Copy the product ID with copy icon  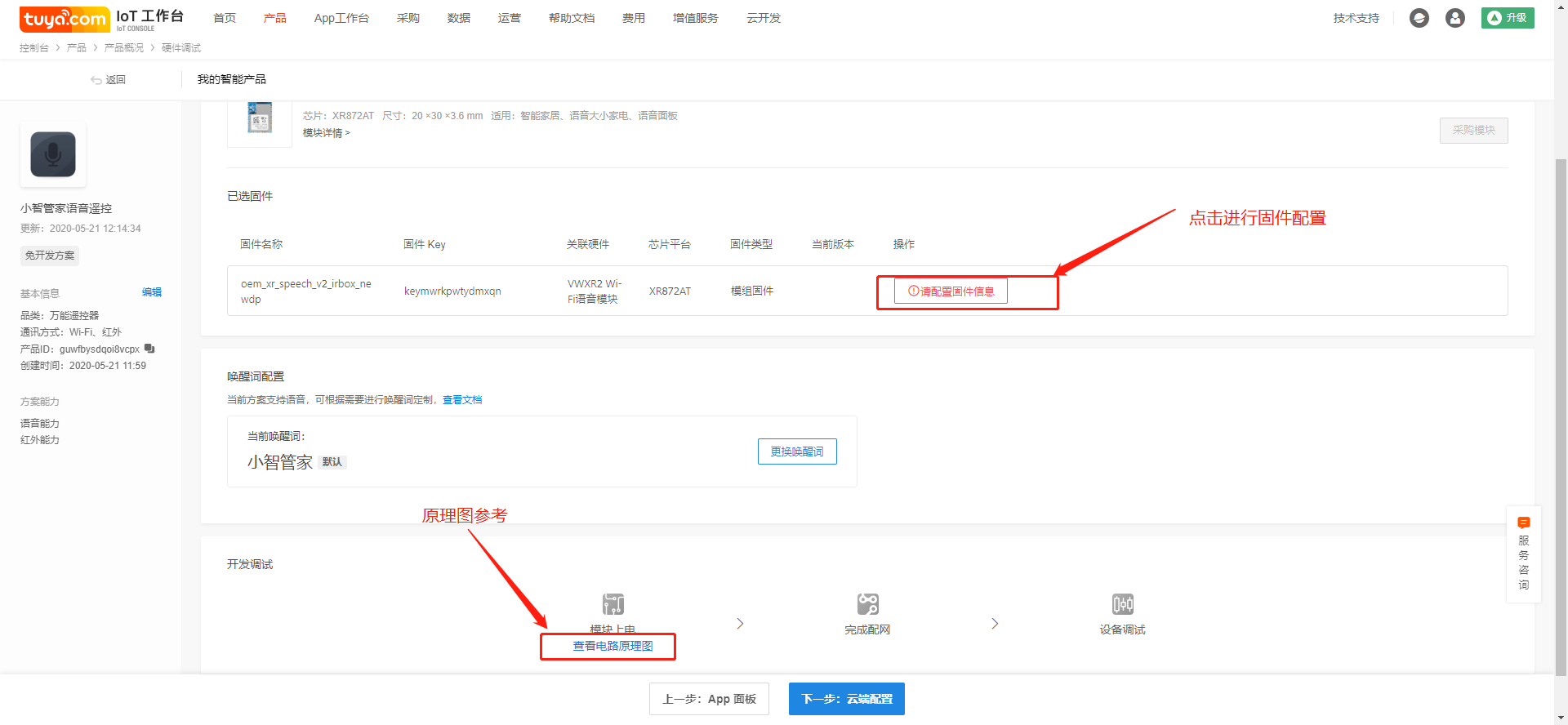(149, 349)
